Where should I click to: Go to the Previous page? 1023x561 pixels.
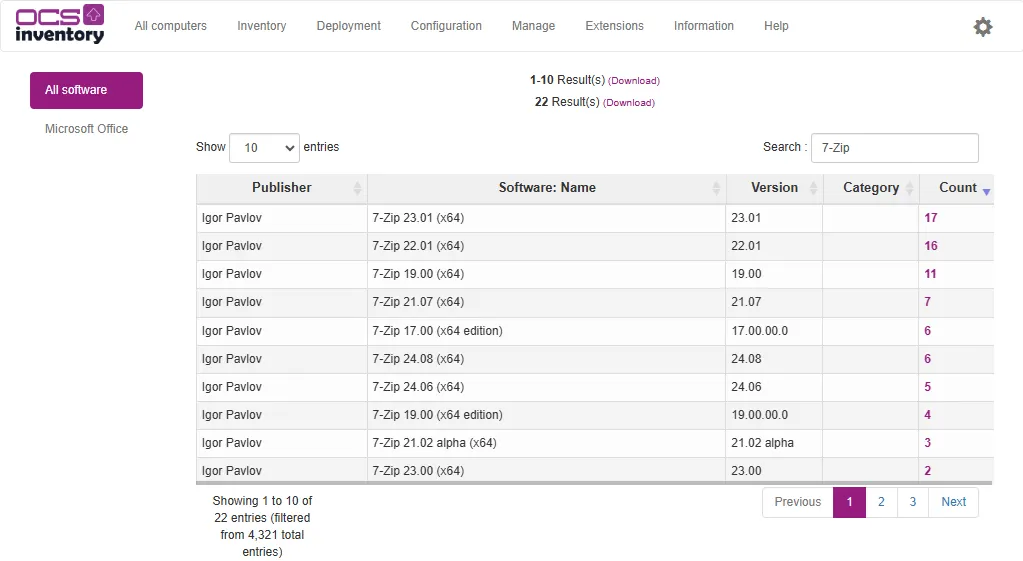click(797, 502)
